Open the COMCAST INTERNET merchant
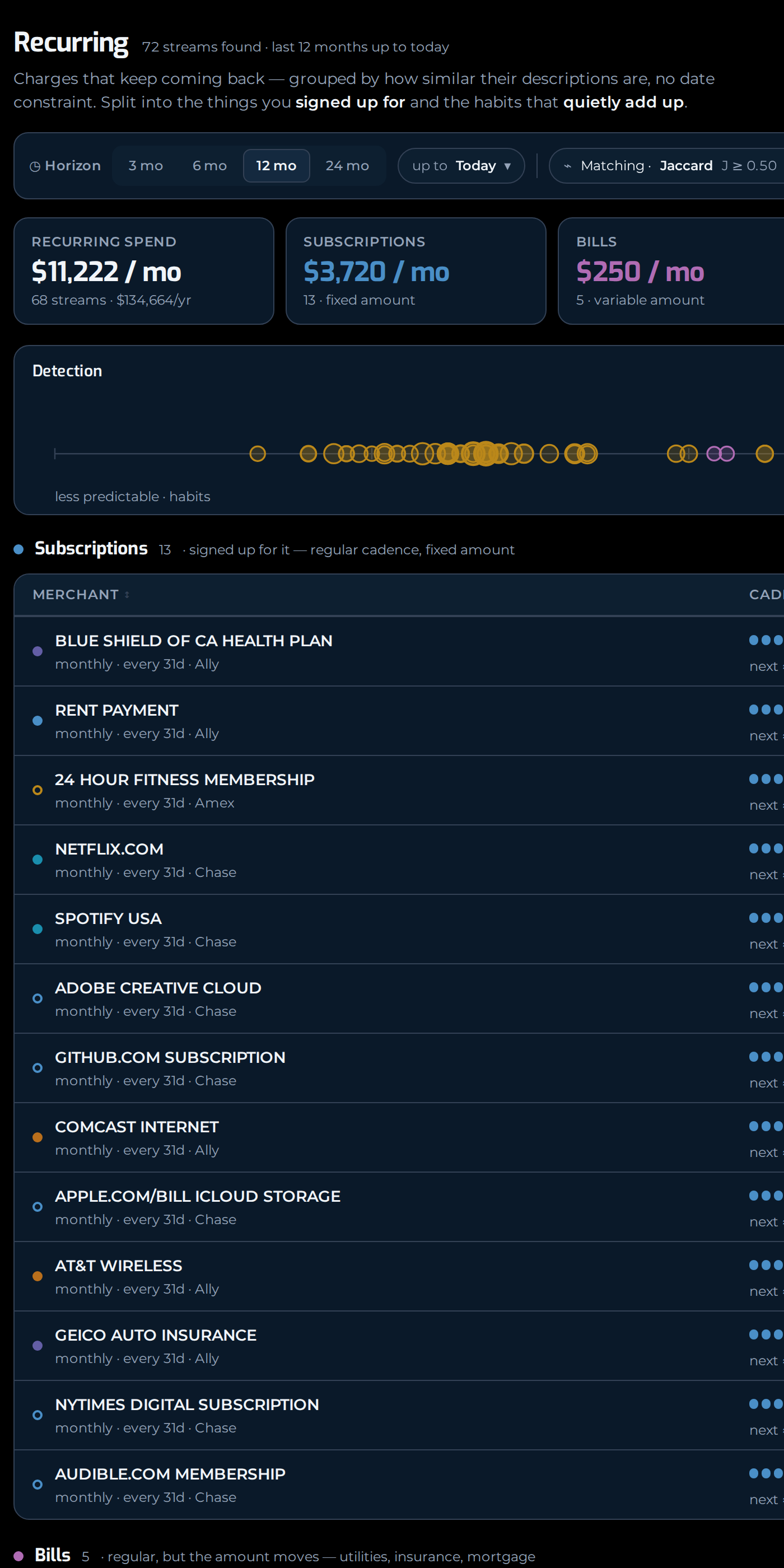Screen dimensions: 784x1568 coord(137,1127)
